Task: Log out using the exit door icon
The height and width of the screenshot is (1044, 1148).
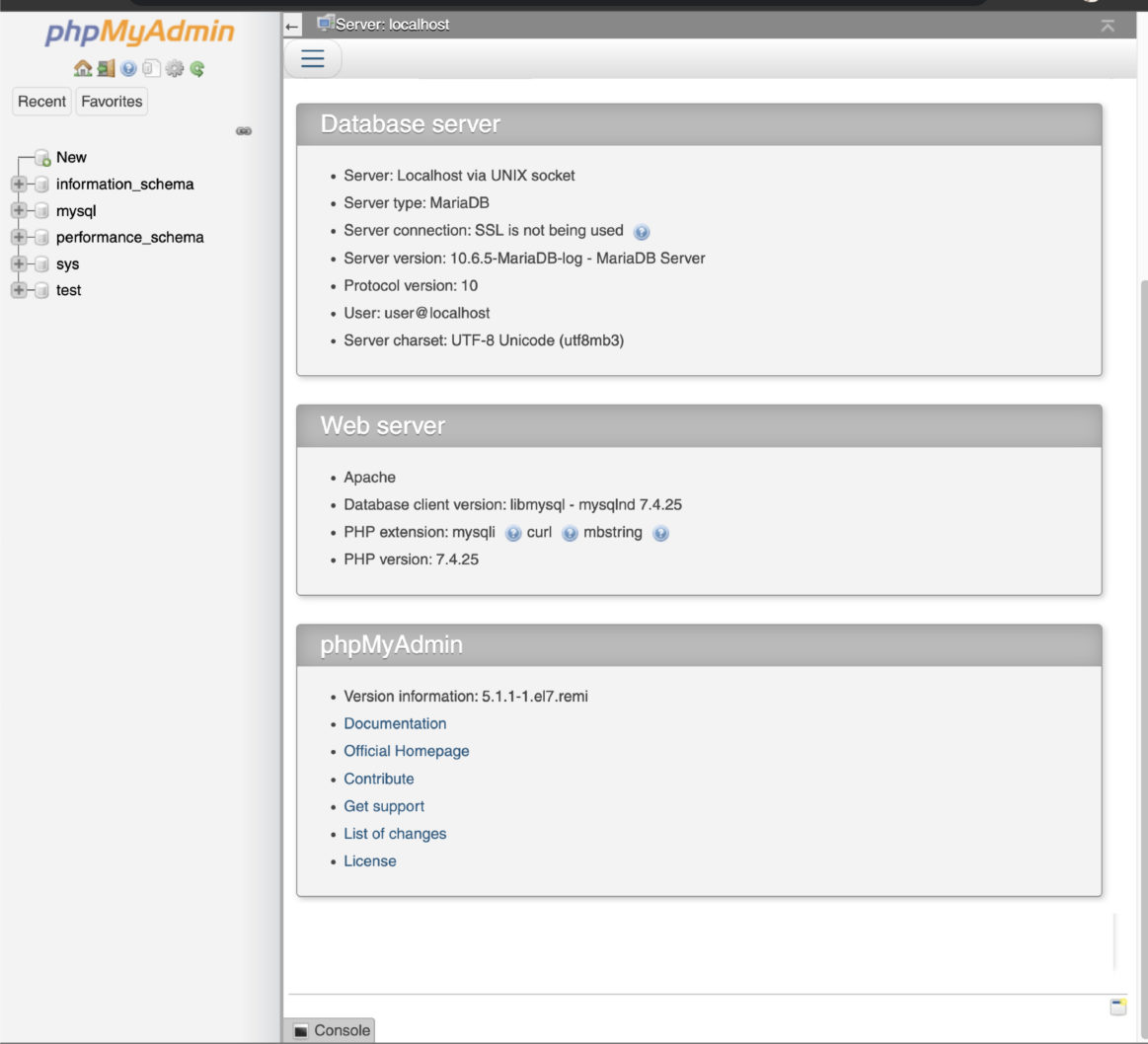Action: (x=106, y=67)
